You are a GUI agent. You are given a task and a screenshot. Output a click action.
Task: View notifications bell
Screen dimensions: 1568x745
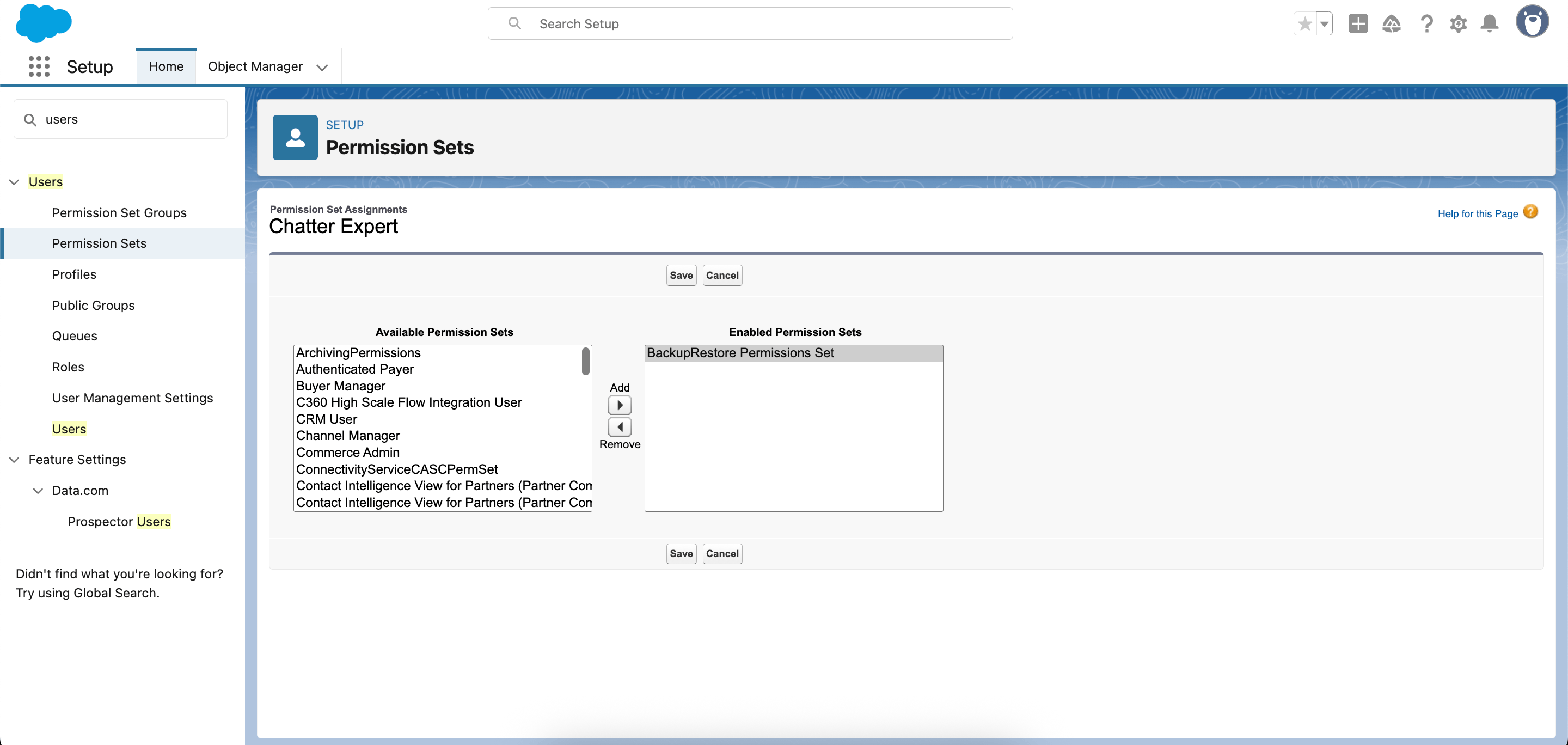pyautogui.click(x=1490, y=24)
